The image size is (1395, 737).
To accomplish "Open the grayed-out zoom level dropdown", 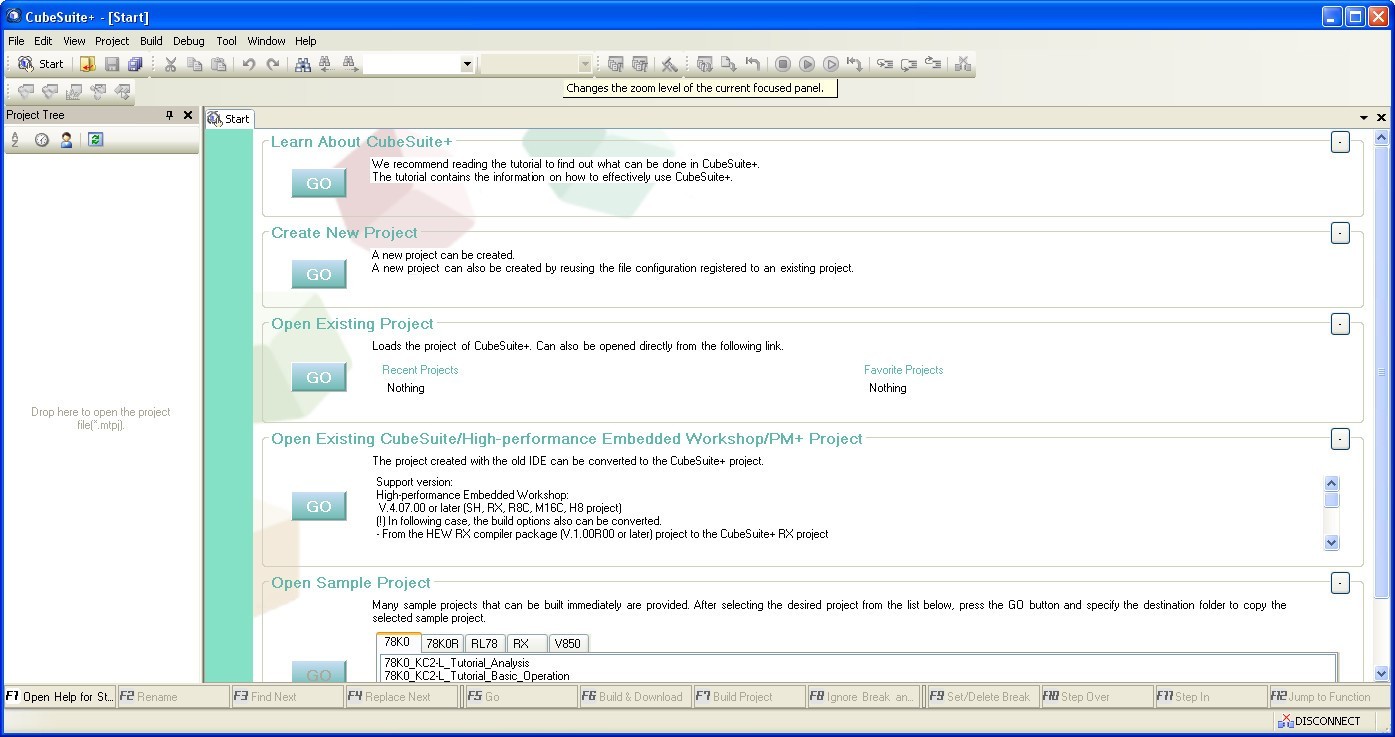I will click(585, 64).
